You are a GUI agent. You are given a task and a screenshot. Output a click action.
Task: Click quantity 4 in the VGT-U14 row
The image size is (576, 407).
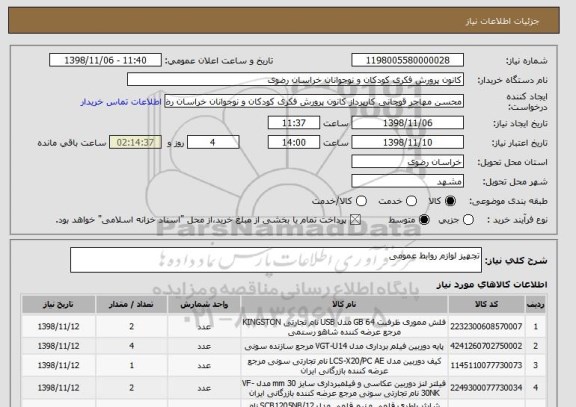click(x=132, y=346)
